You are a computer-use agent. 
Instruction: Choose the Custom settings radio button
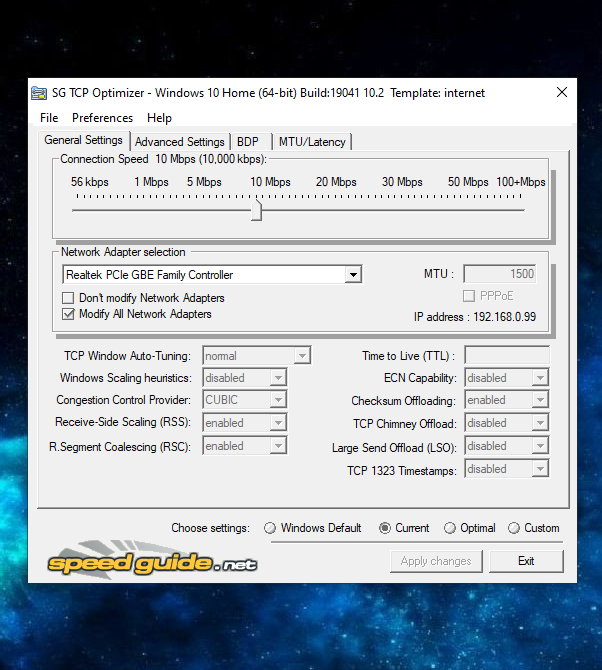(x=514, y=528)
